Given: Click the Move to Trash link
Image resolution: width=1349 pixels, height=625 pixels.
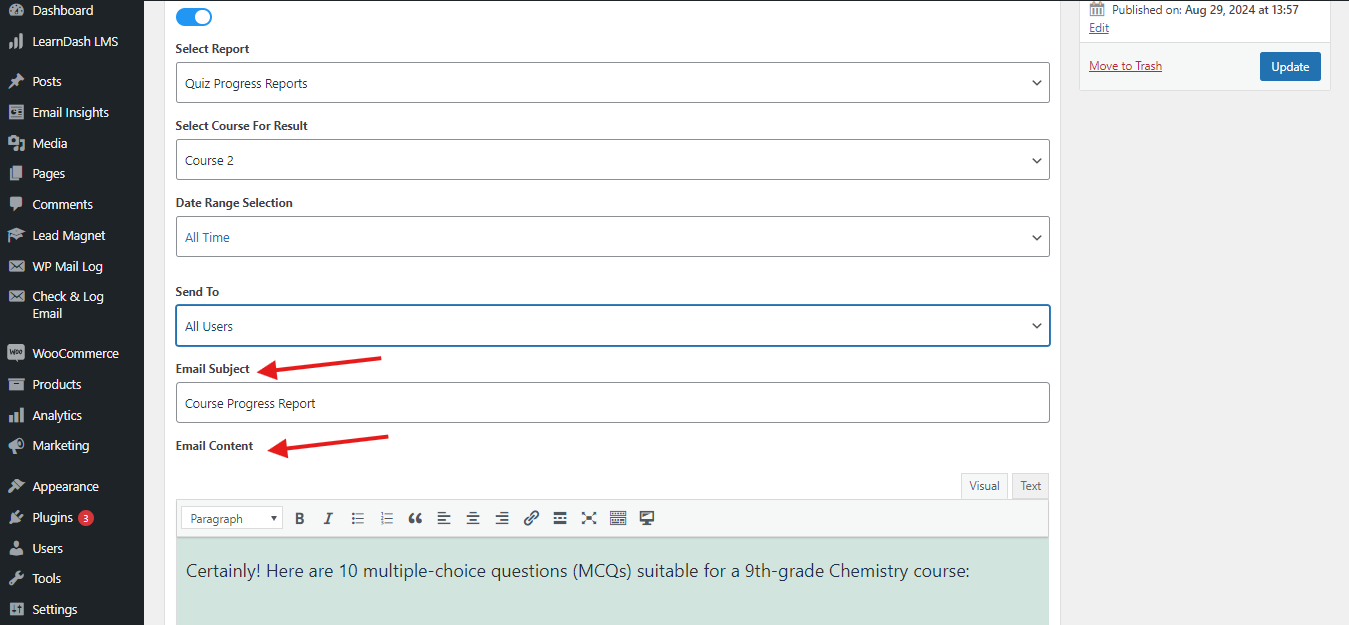Looking at the screenshot, I should pos(1125,66).
